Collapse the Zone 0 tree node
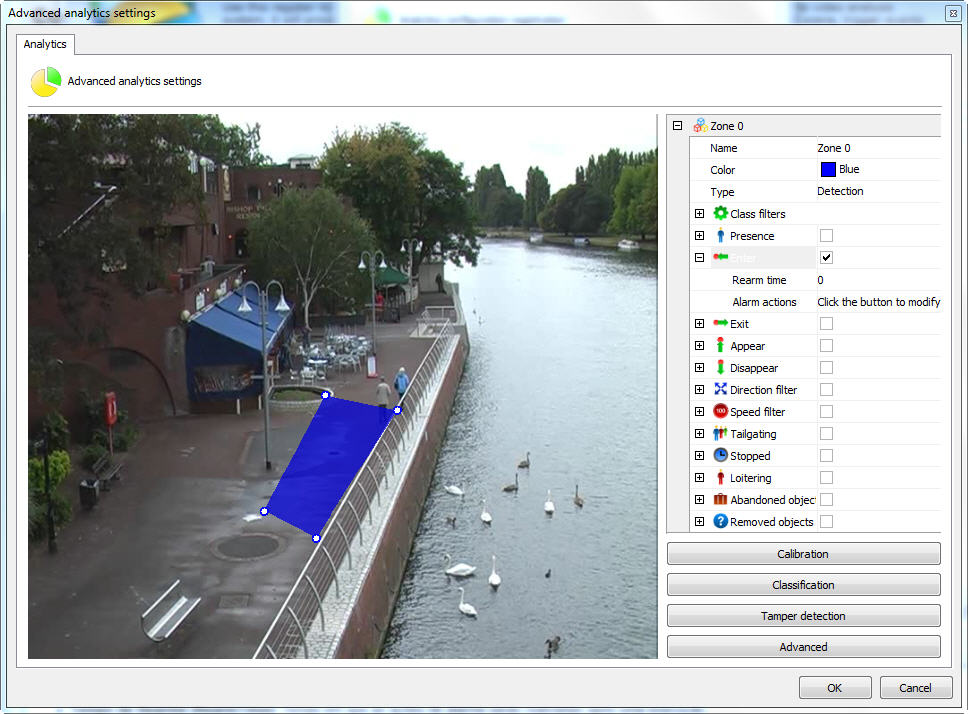Screen dimensions: 968x714 click(677, 125)
